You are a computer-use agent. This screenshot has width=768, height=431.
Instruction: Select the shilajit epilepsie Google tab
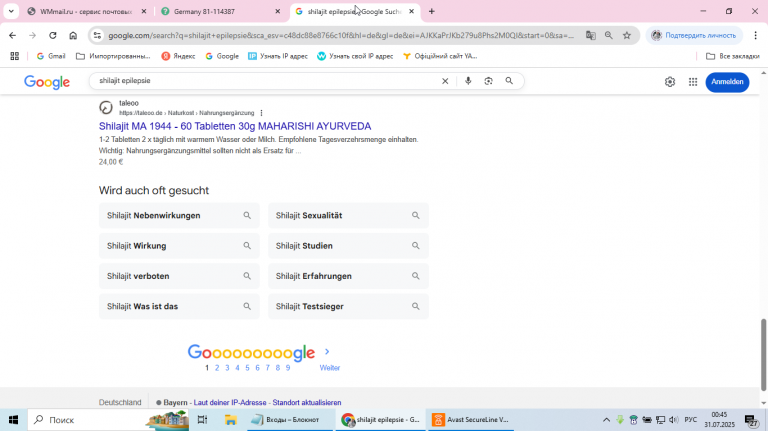click(x=355, y=11)
